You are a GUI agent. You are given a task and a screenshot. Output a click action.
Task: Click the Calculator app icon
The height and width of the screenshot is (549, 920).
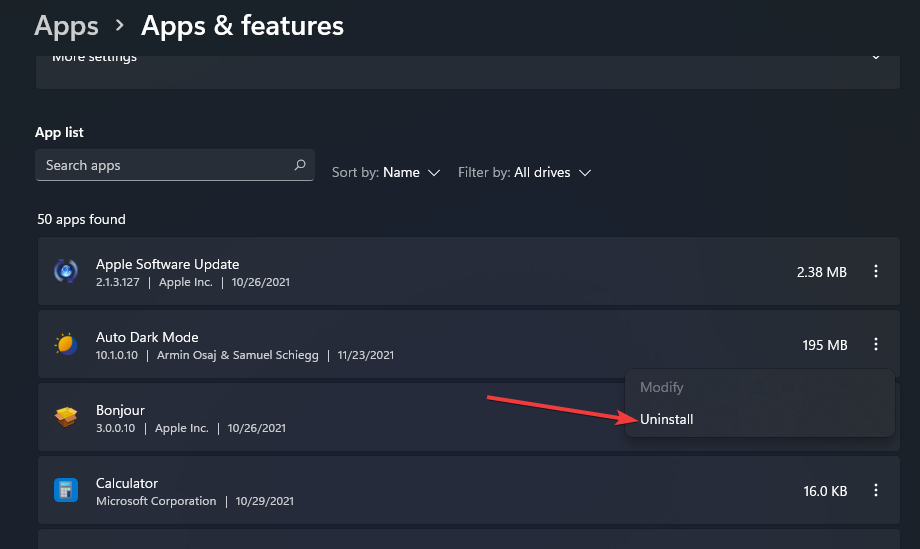(x=66, y=490)
